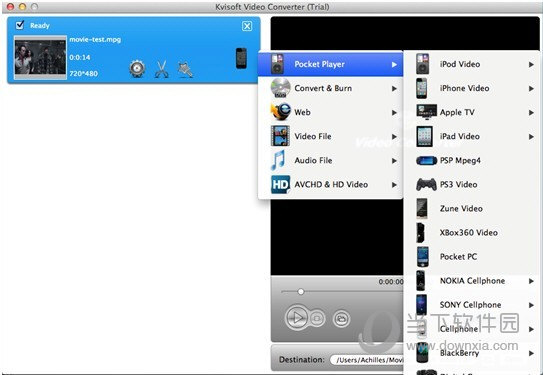
Task: Click the iPhone Video device icon
Action: (422, 88)
